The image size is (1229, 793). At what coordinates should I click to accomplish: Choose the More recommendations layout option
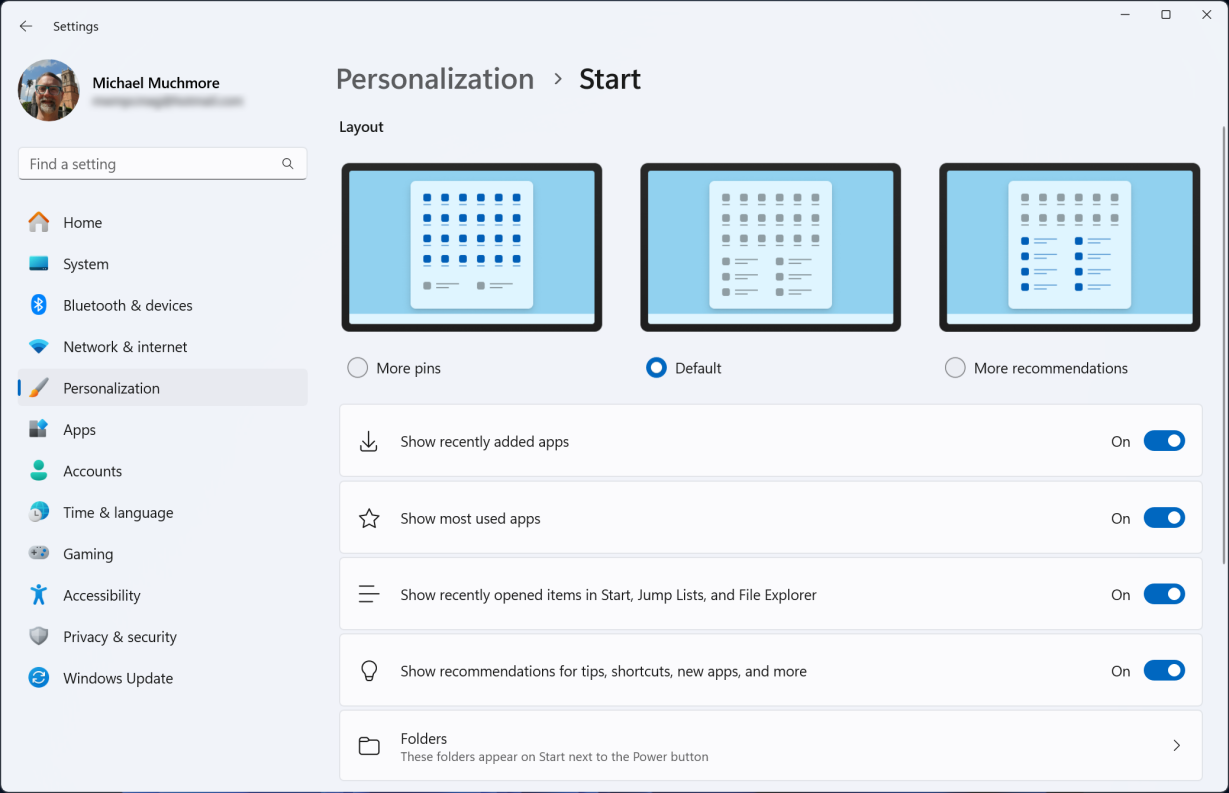click(x=955, y=368)
